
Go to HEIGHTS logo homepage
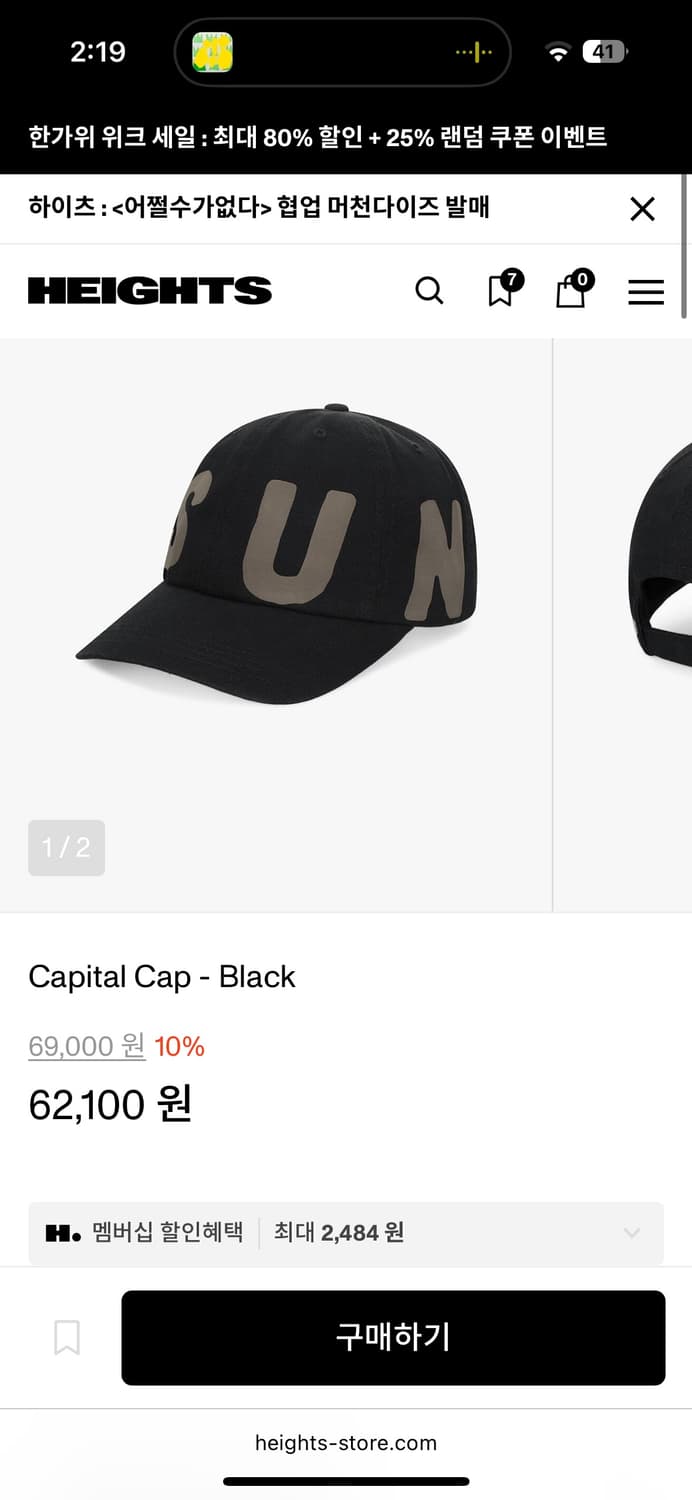(x=150, y=291)
